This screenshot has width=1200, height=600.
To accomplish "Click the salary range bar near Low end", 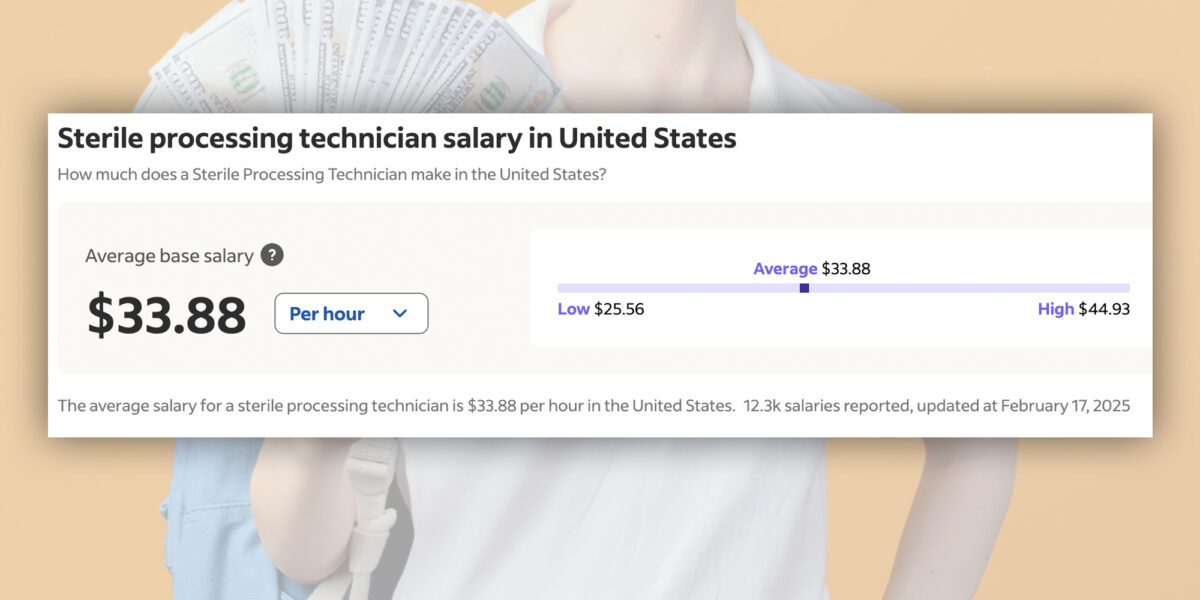I will [600, 288].
